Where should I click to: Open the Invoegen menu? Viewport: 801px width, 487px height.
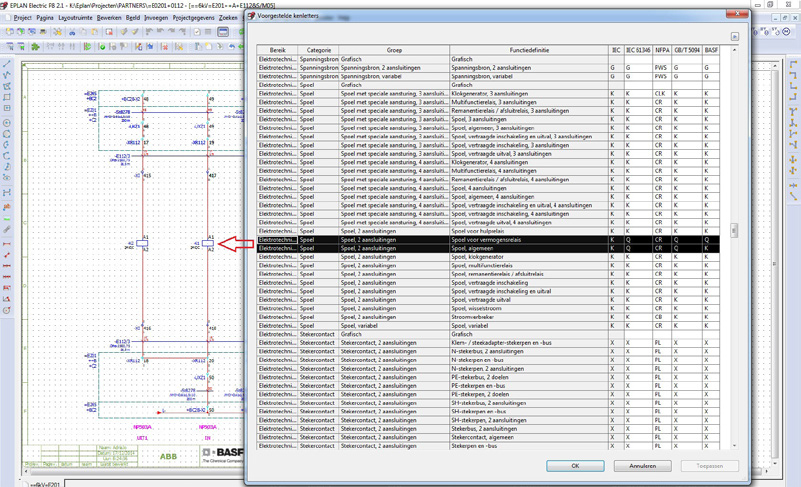pyautogui.click(x=156, y=18)
